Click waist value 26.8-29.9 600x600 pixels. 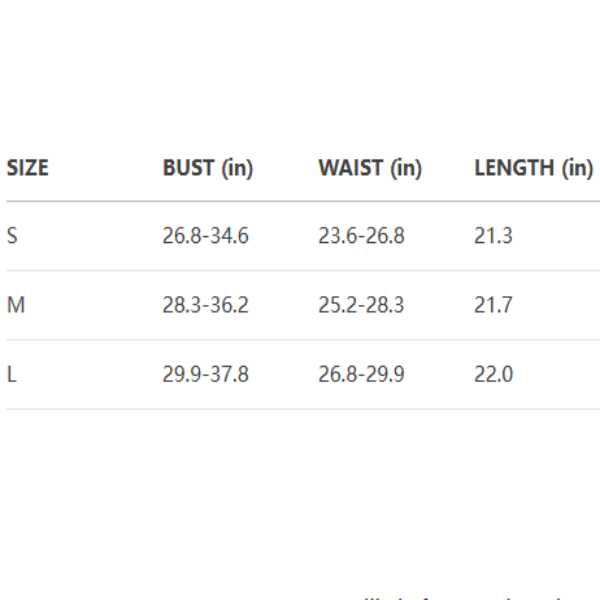(x=361, y=375)
